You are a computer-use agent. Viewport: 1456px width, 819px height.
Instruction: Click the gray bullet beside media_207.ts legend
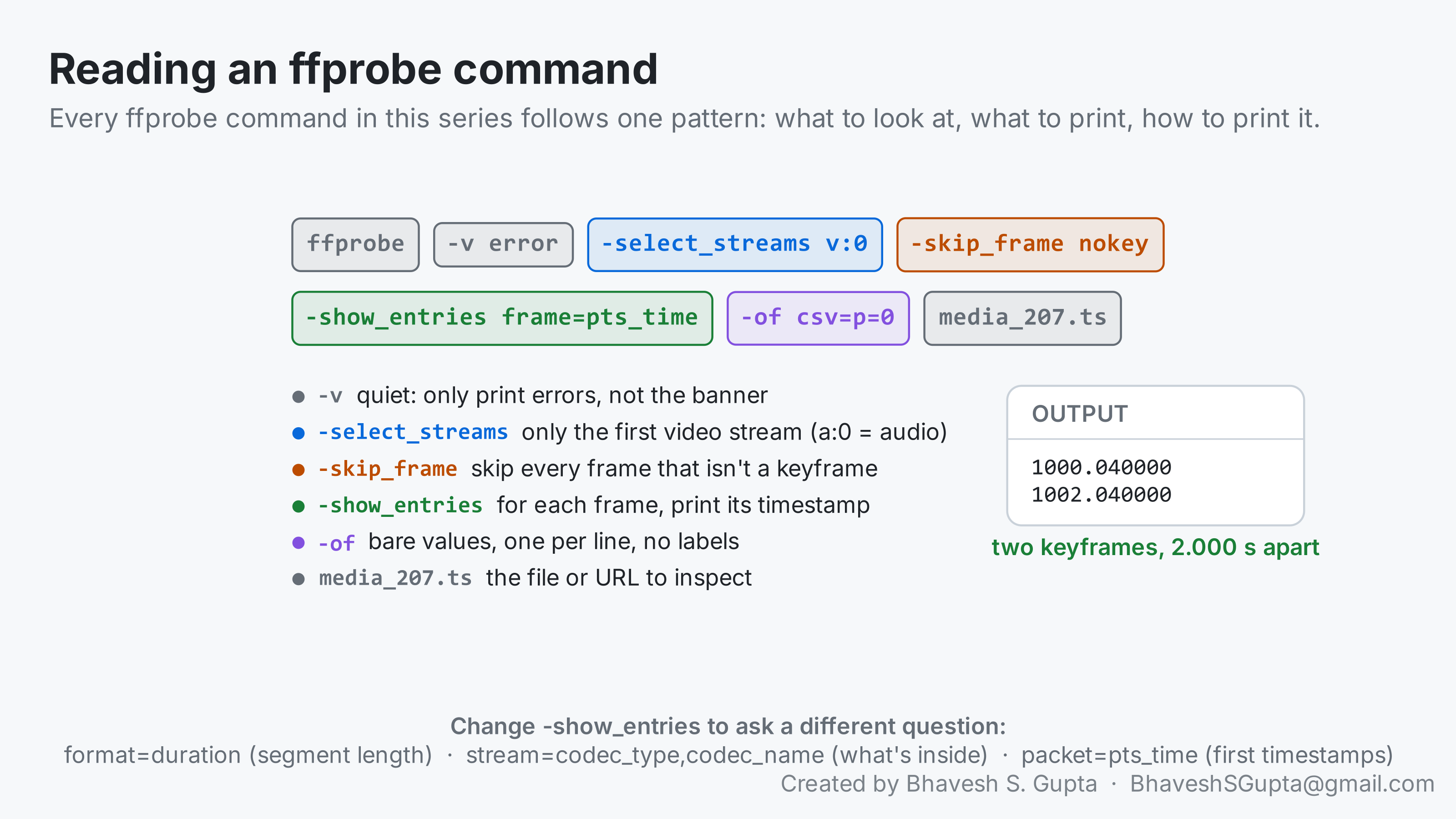(298, 579)
